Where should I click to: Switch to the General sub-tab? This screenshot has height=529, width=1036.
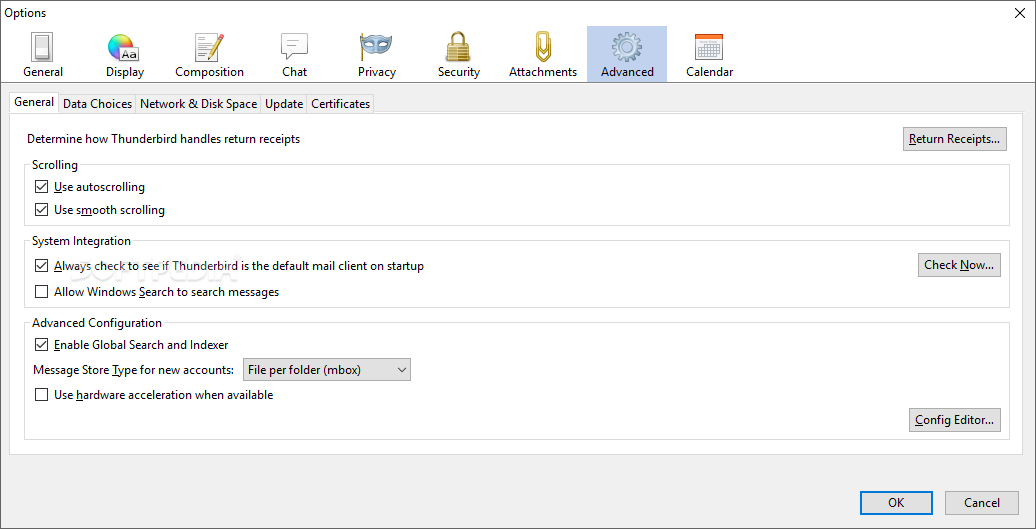coord(34,102)
